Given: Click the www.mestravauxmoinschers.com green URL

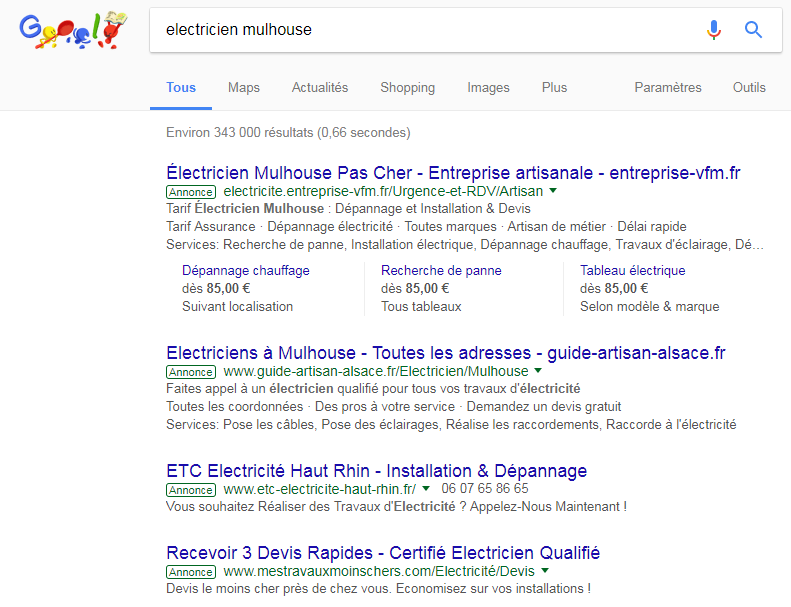Looking at the screenshot, I should click(379, 571).
